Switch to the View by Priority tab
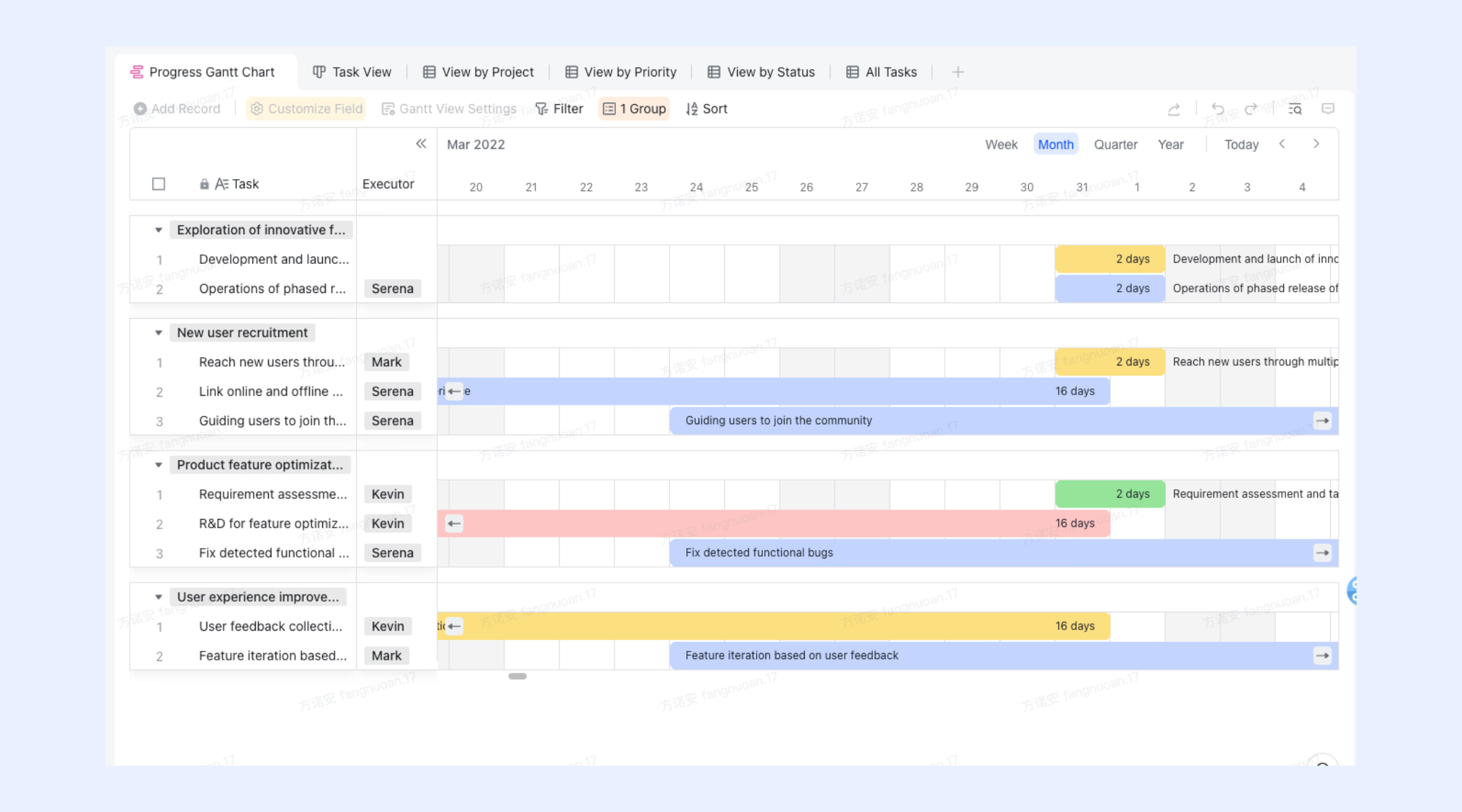The width and height of the screenshot is (1462, 812). tap(621, 72)
